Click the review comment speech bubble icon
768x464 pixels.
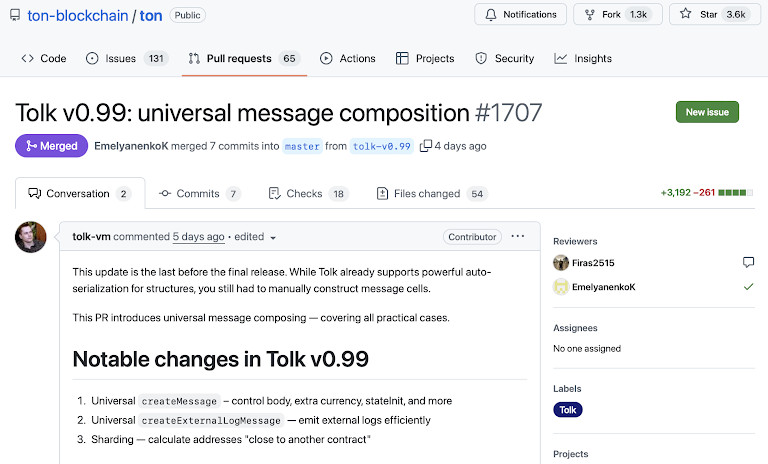click(x=748, y=262)
